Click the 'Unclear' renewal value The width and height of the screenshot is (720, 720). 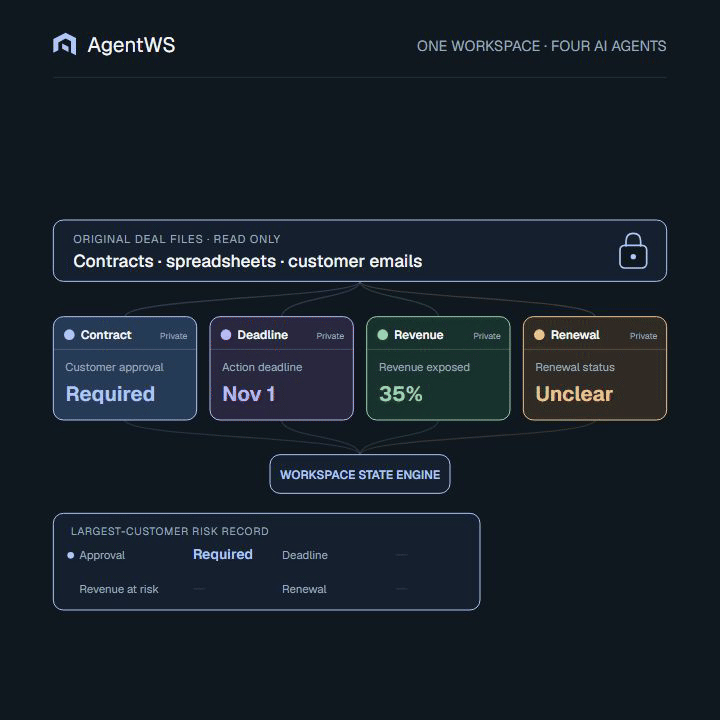574,394
